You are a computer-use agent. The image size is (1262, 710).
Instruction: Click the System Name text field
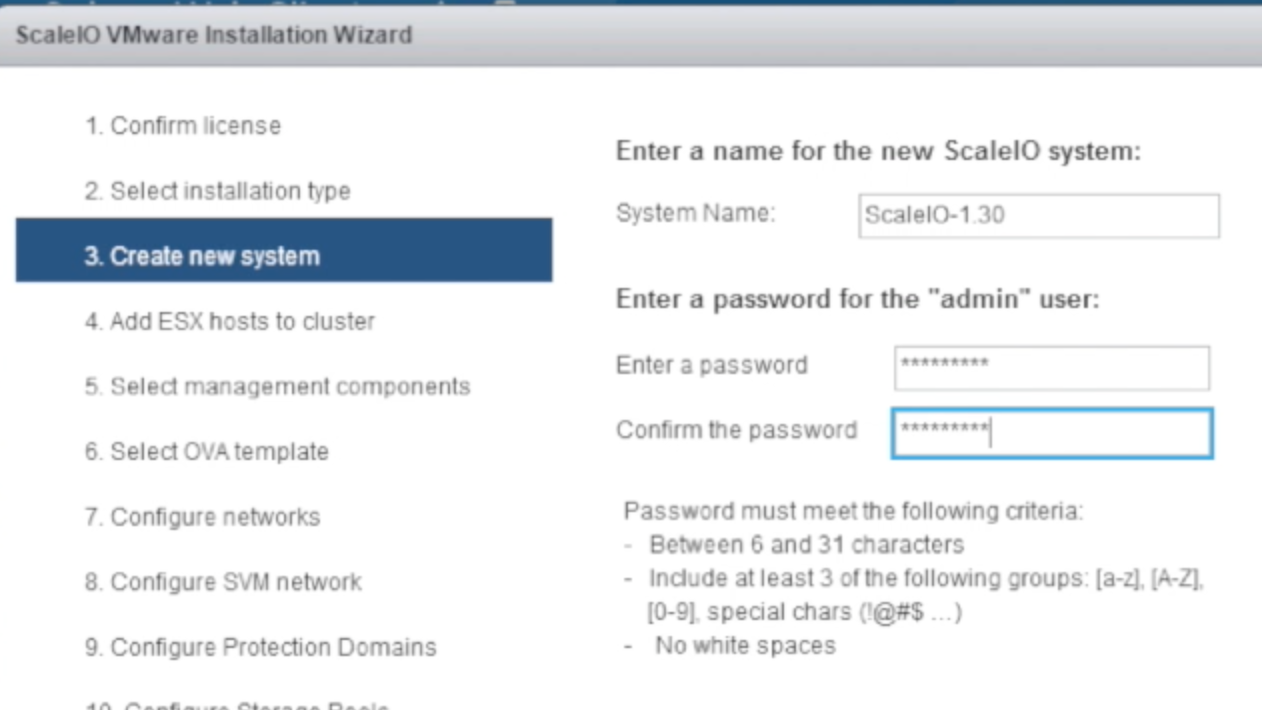(x=1038, y=215)
